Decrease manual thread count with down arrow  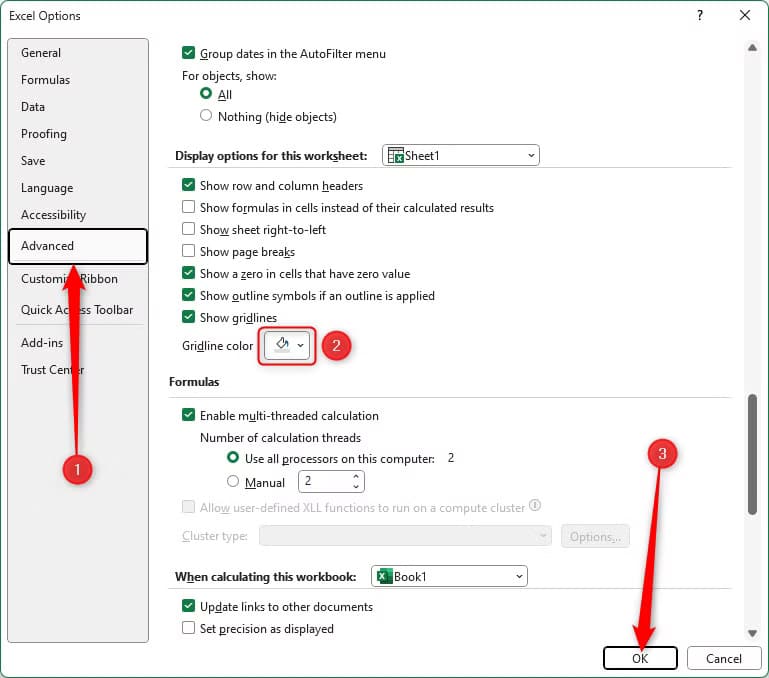point(356,487)
